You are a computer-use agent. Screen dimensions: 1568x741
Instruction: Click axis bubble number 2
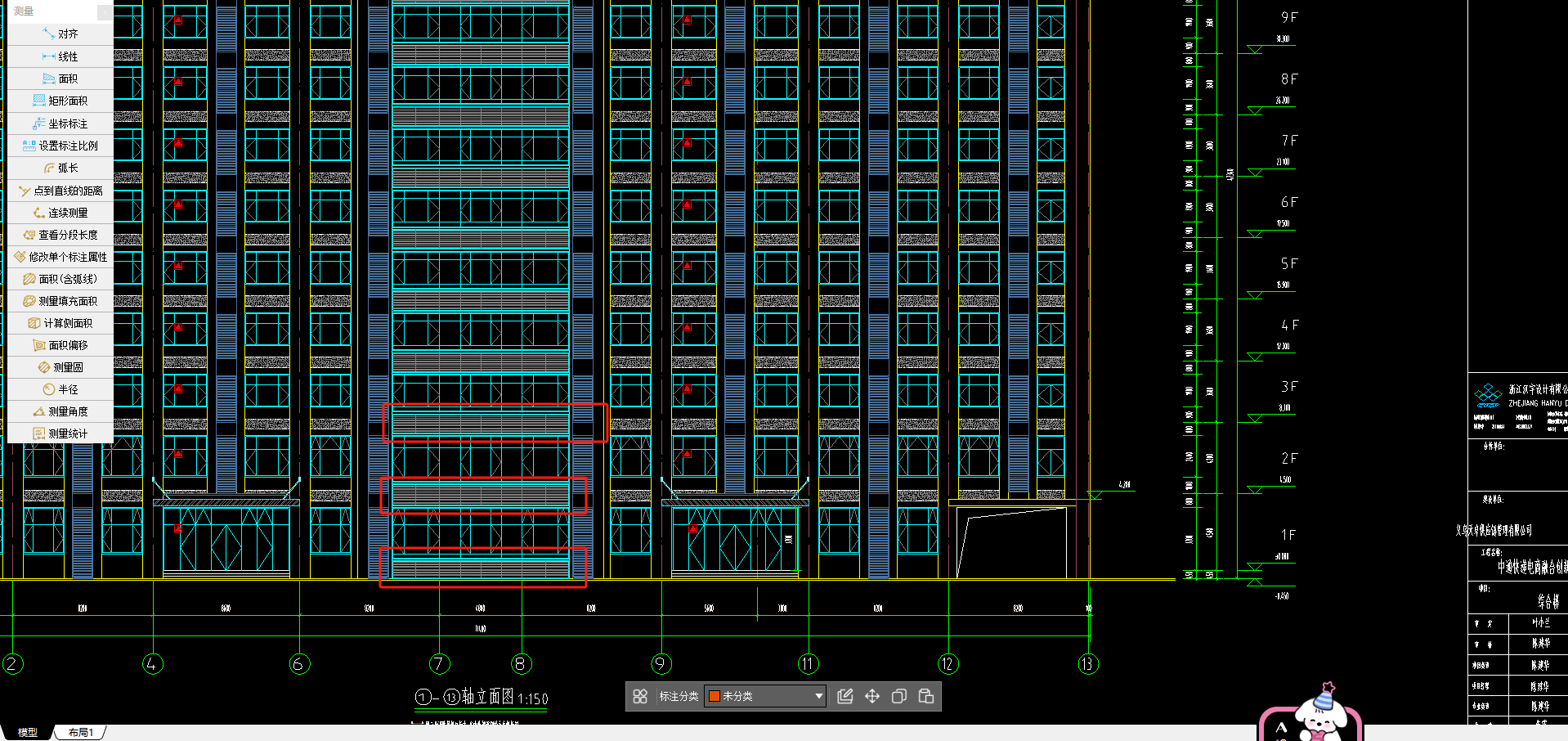point(13,664)
